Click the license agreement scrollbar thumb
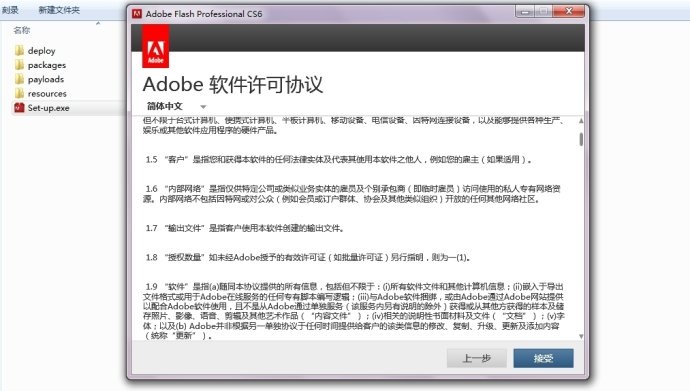This screenshot has width=690, height=391. 581,139
